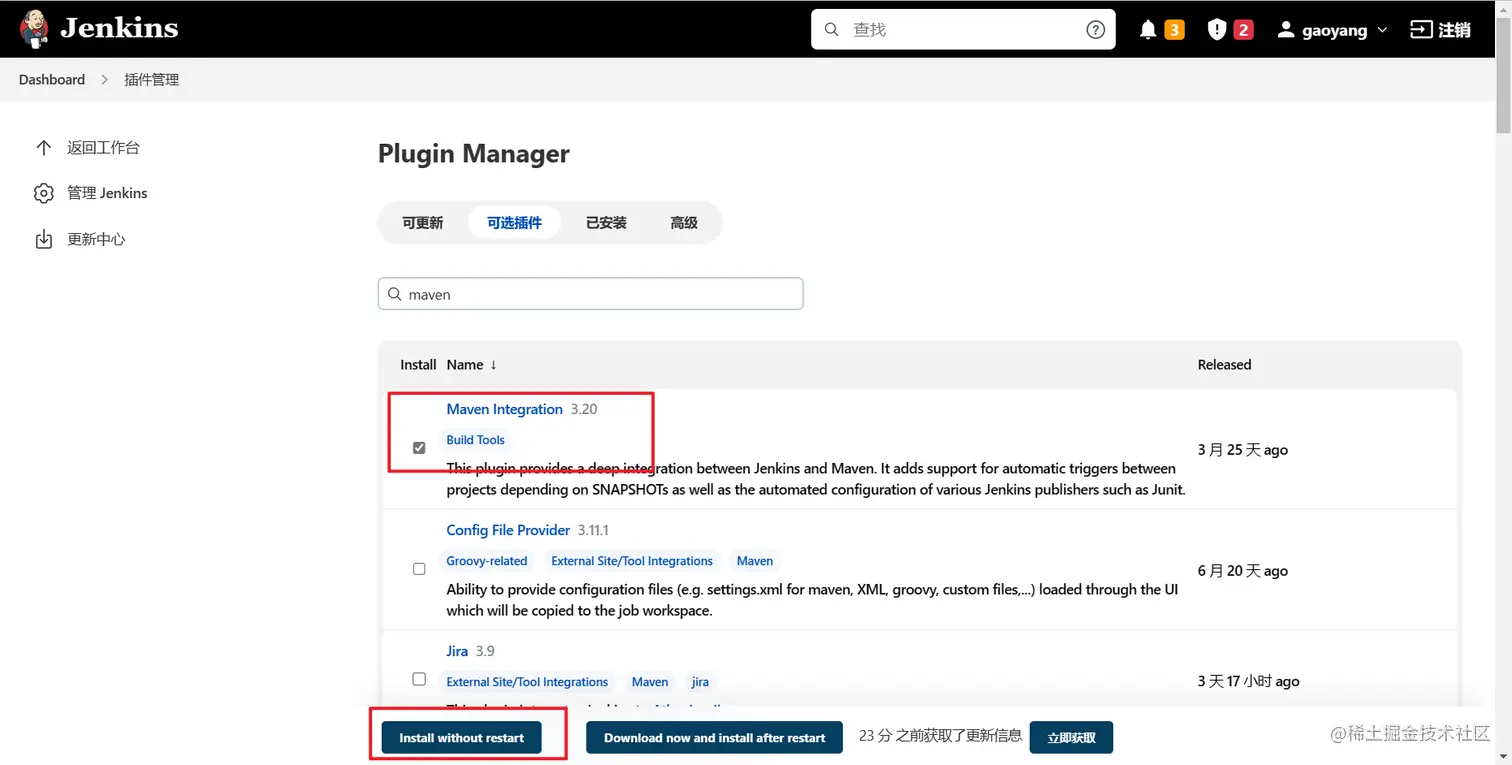1512x765 pixels.
Task: Click the Update Center download icon
Action: click(x=43, y=239)
